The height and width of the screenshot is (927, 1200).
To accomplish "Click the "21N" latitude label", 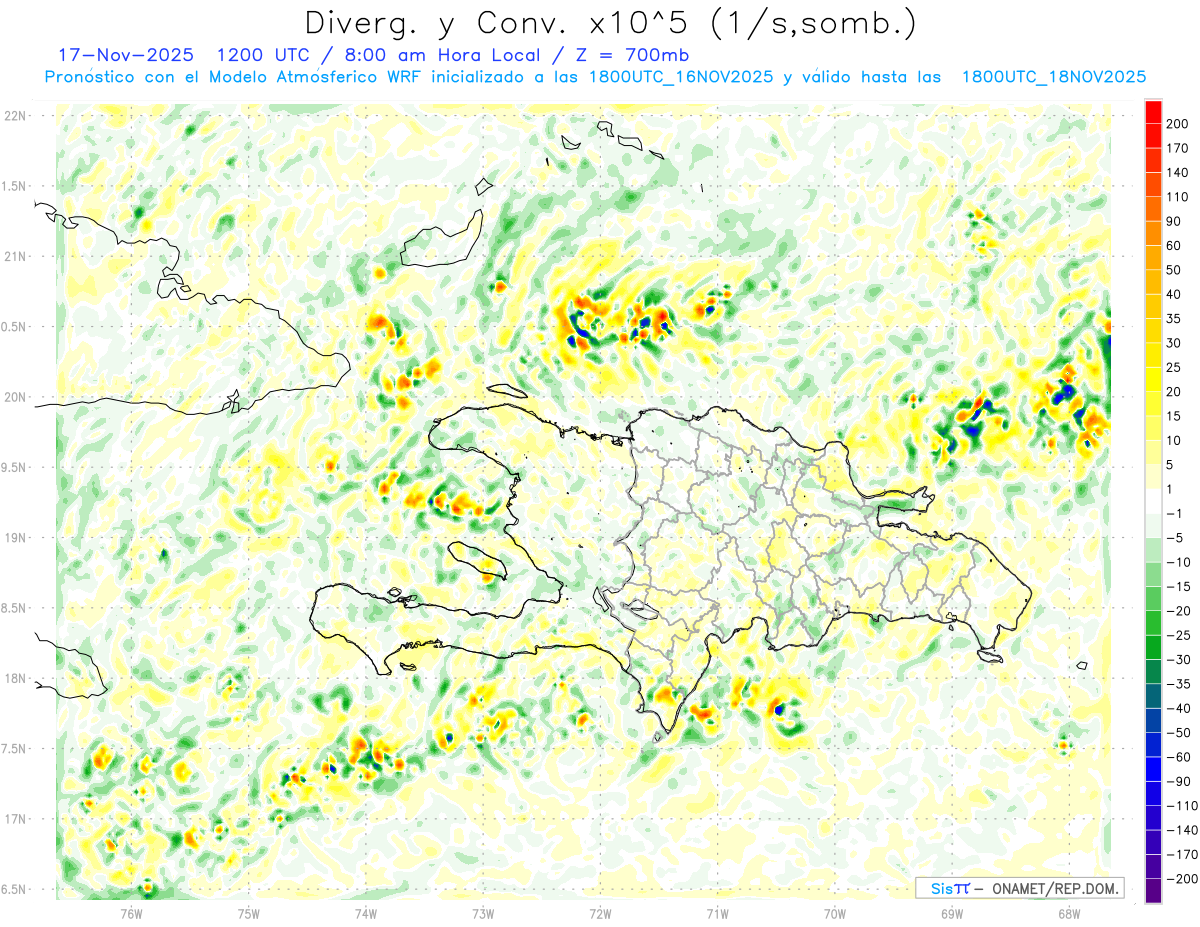I will (x=15, y=256).
